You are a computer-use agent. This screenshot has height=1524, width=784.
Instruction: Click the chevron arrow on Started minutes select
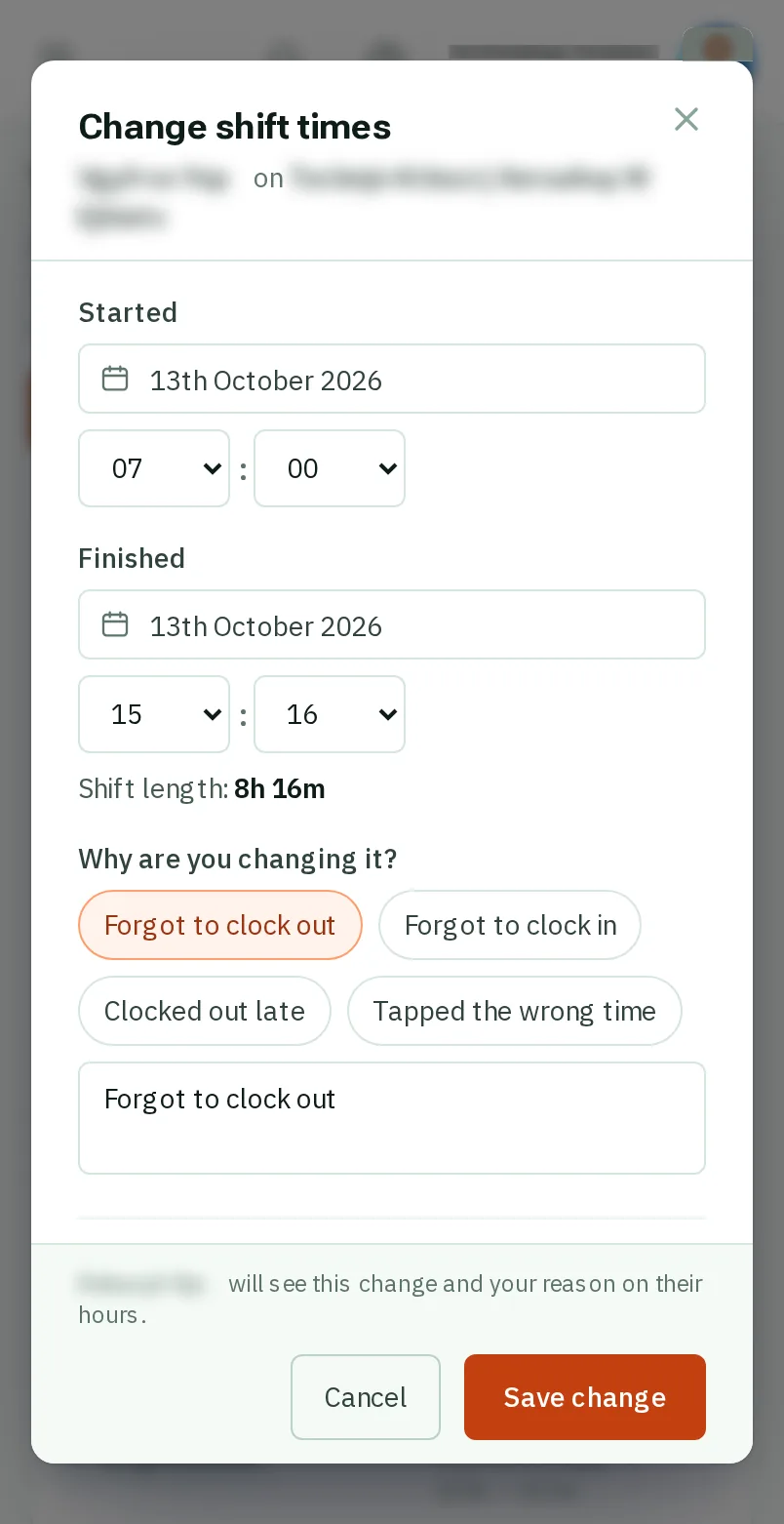pyautogui.click(x=387, y=469)
